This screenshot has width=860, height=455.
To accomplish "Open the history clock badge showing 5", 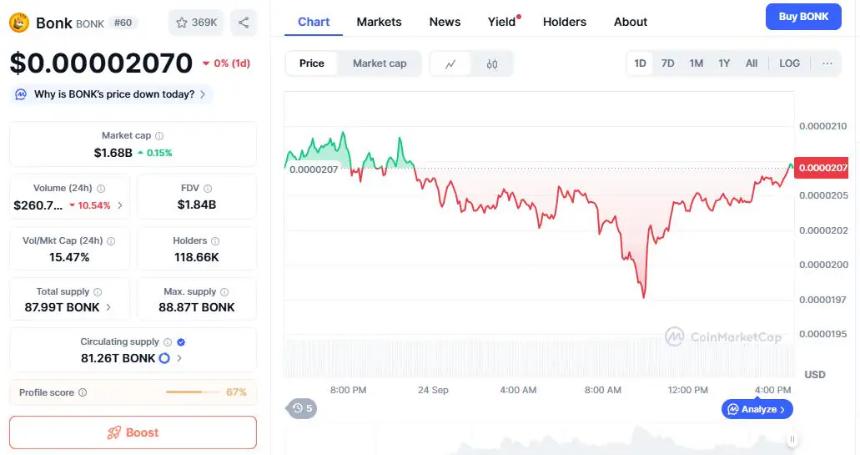I will [301, 408].
